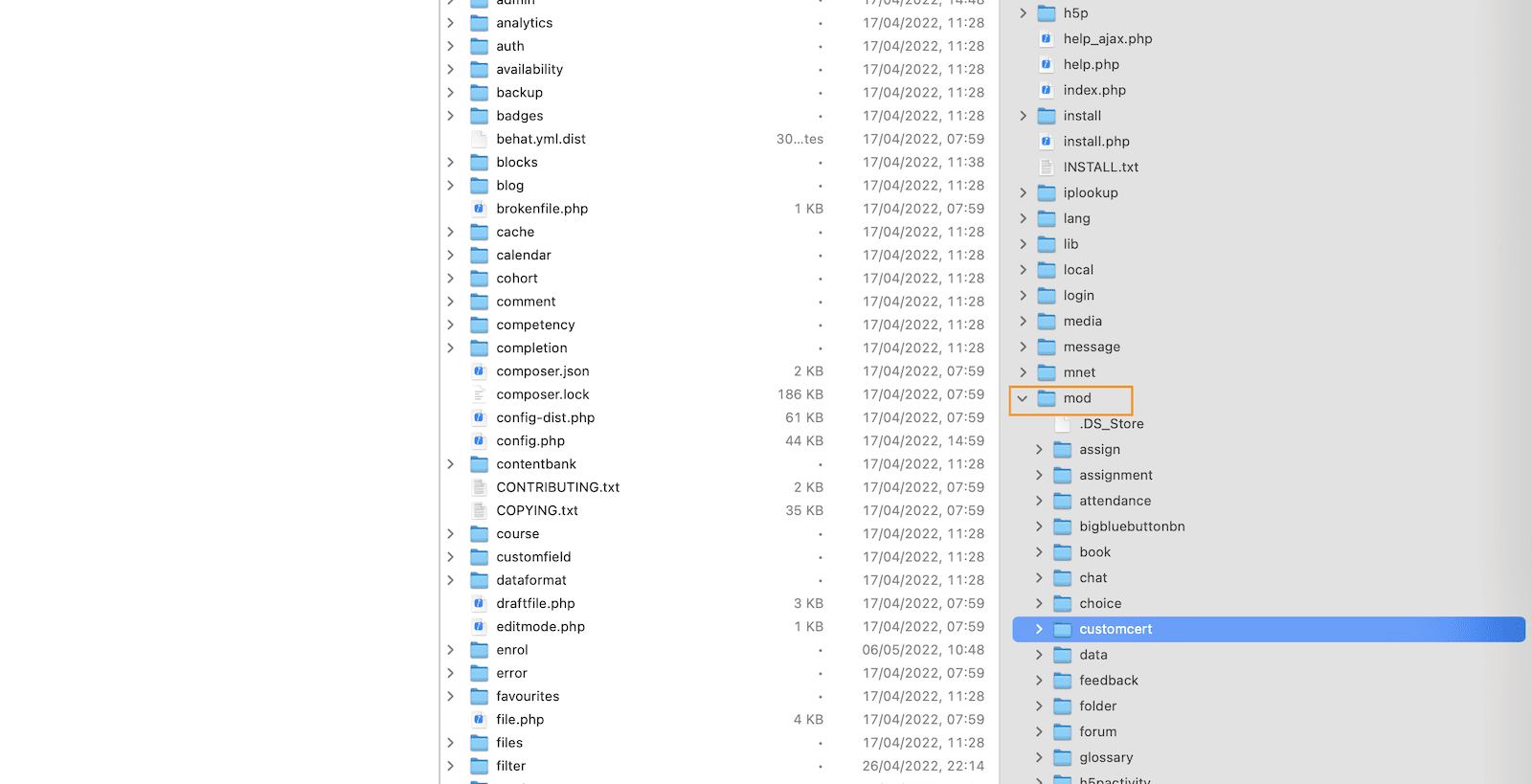Expand the forum folder
The width and height of the screenshot is (1532, 784).
click(x=1039, y=732)
